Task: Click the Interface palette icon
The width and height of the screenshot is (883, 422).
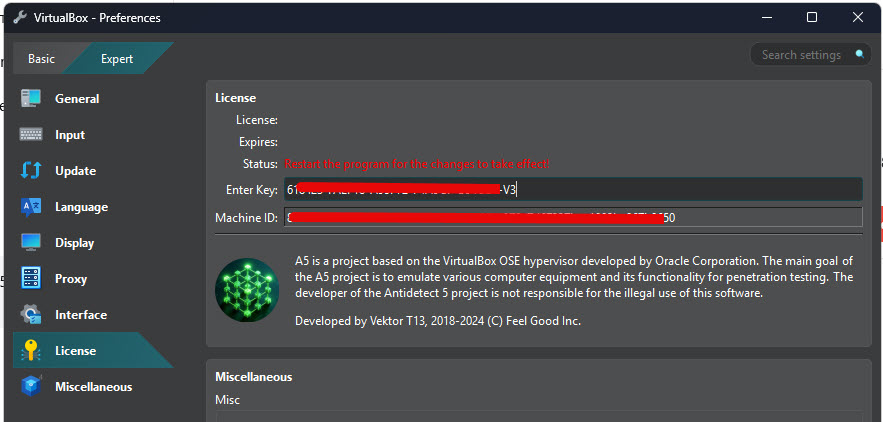Action: [30, 315]
